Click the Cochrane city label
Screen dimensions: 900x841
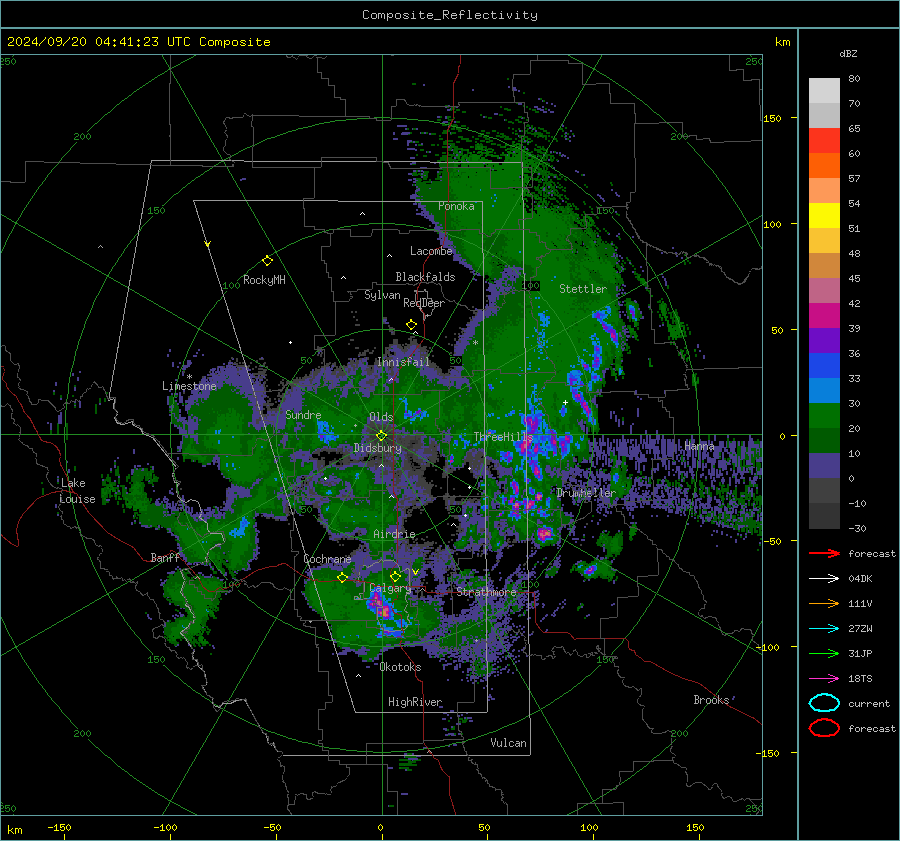tap(327, 559)
